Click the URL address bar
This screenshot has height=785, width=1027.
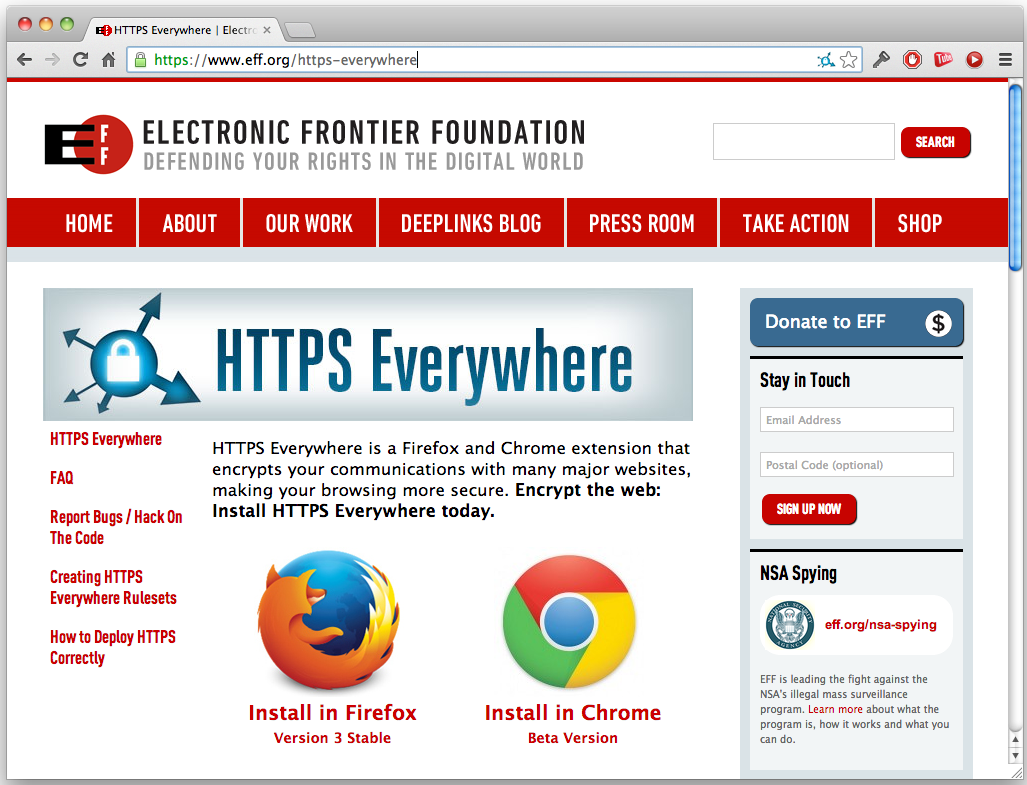pos(495,60)
